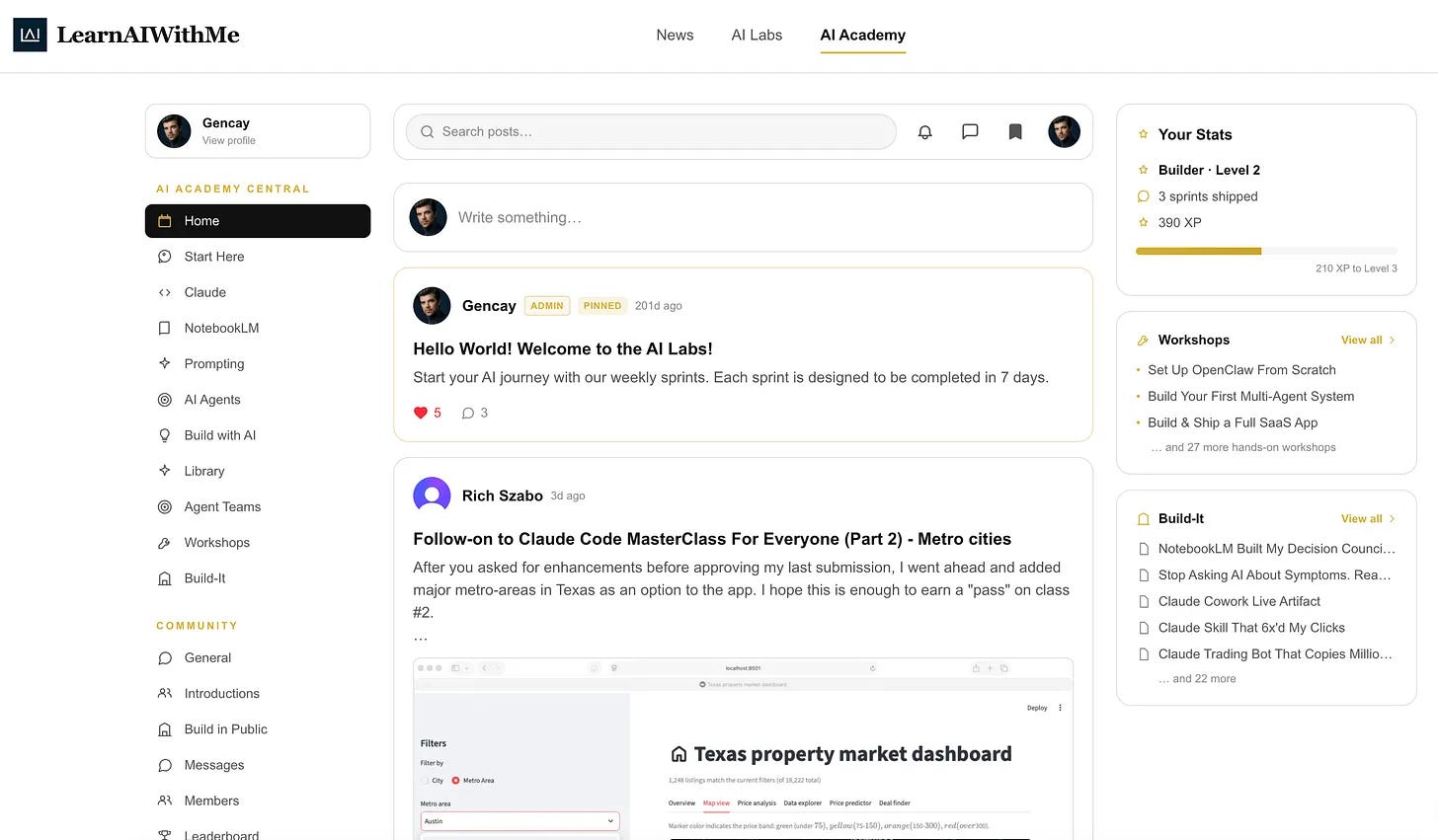Select the AI Academy tab
The width and height of the screenshot is (1438, 840).
(x=862, y=35)
